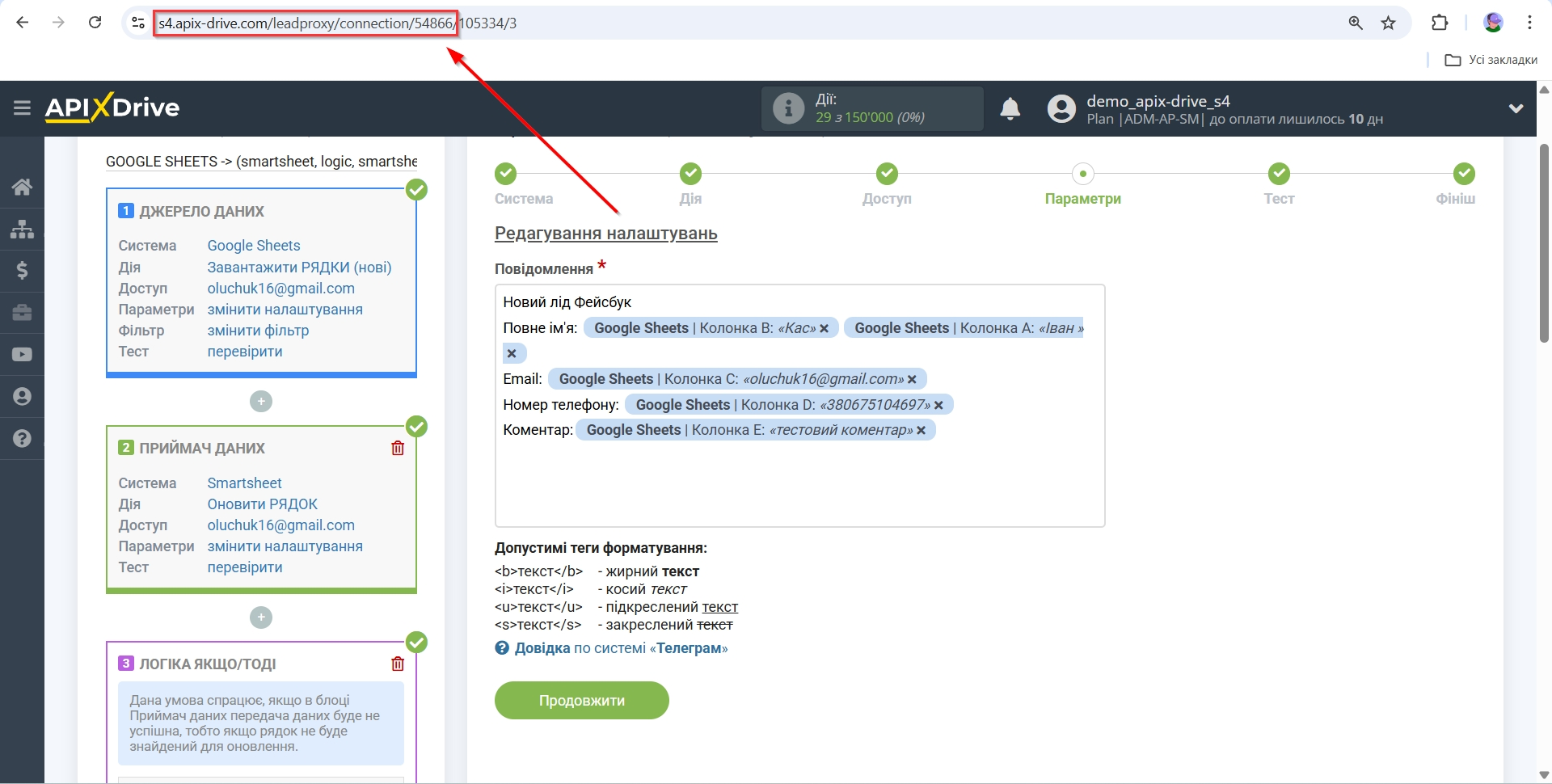The width and height of the screenshot is (1552, 784).
Task: Click the Chrome profile avatar
Action: 1494,23
